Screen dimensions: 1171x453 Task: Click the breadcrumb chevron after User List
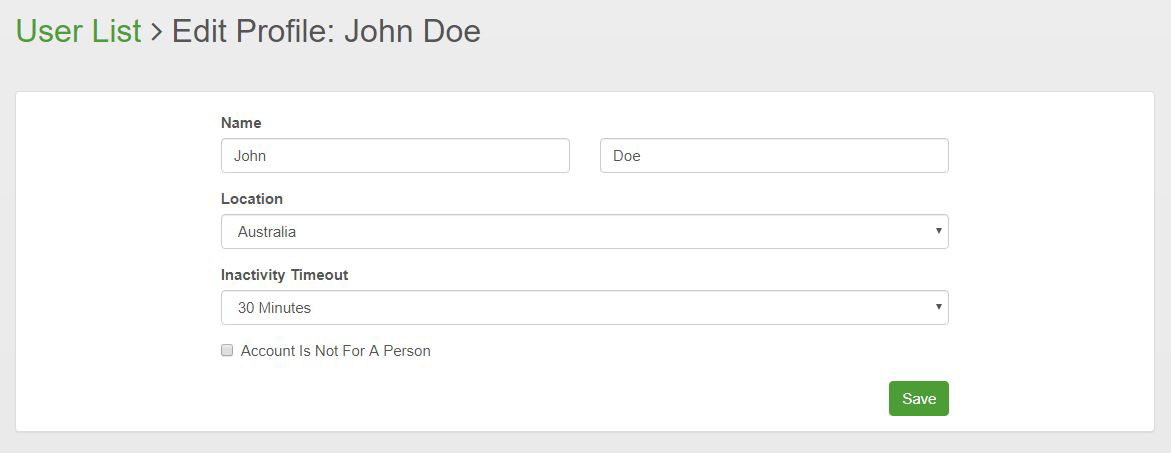tap(156, 32)
